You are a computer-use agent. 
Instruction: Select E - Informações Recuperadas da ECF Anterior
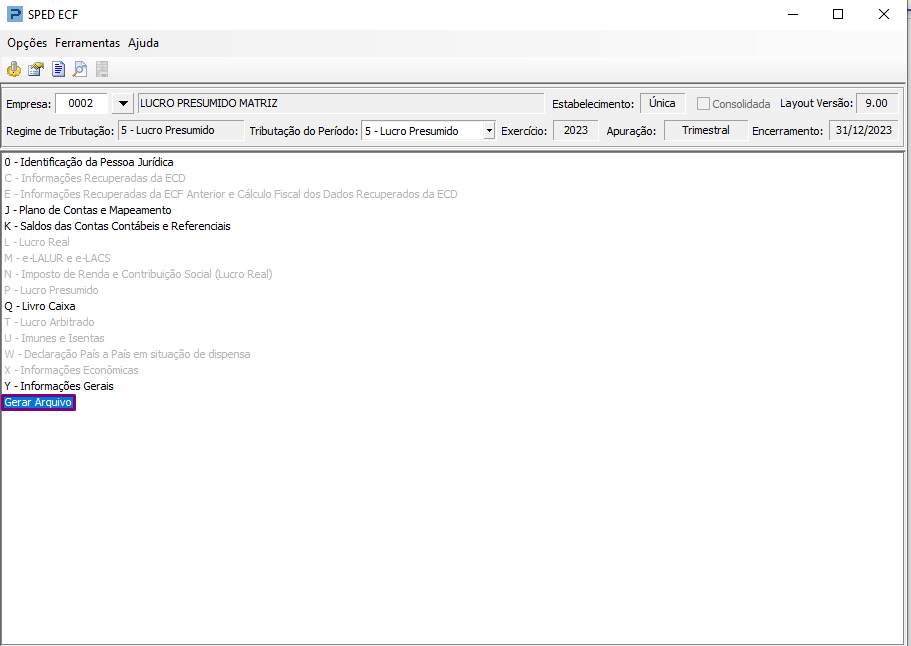[x=231, y=194]
